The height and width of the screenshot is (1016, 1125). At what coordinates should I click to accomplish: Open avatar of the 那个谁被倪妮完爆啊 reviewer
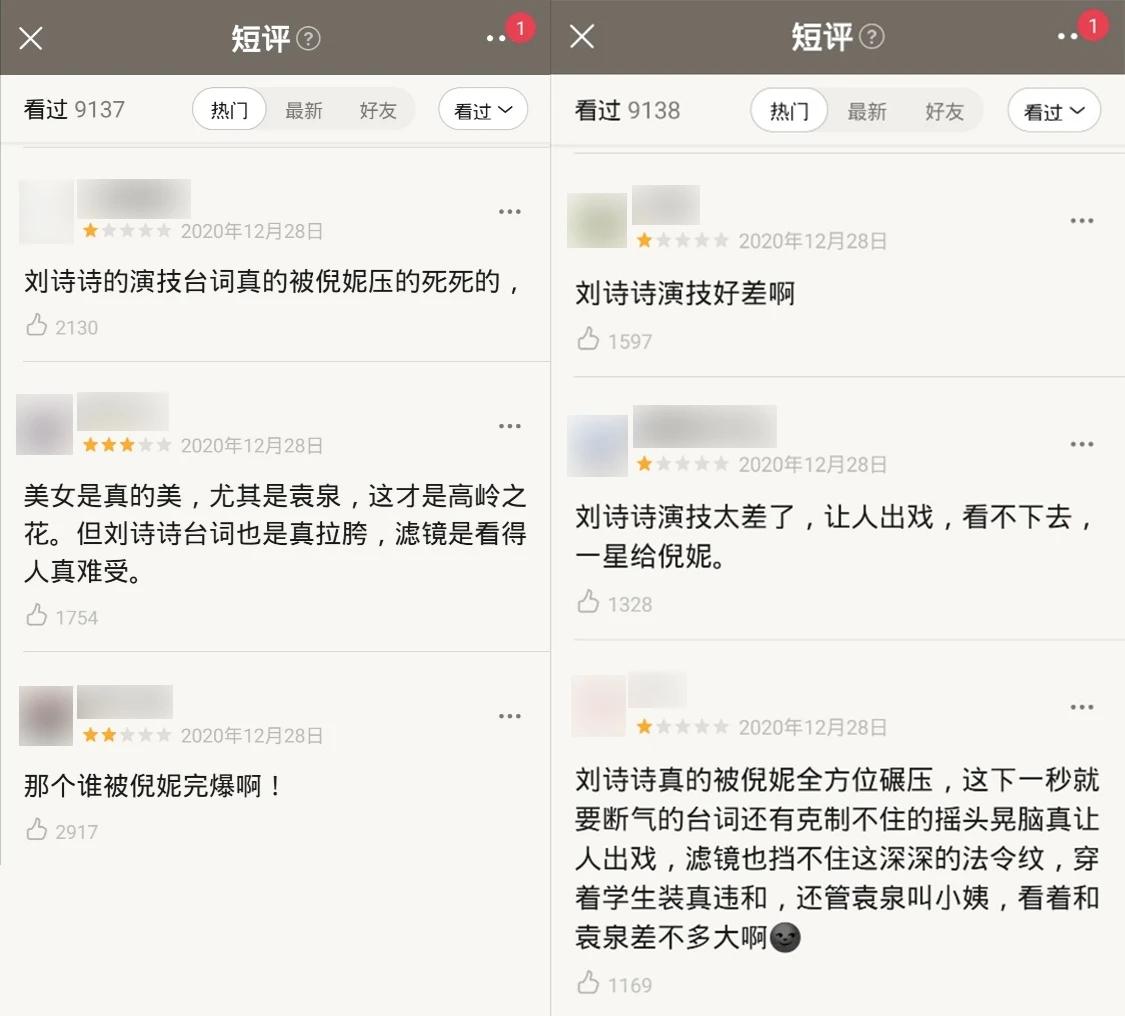pos(46,715)
